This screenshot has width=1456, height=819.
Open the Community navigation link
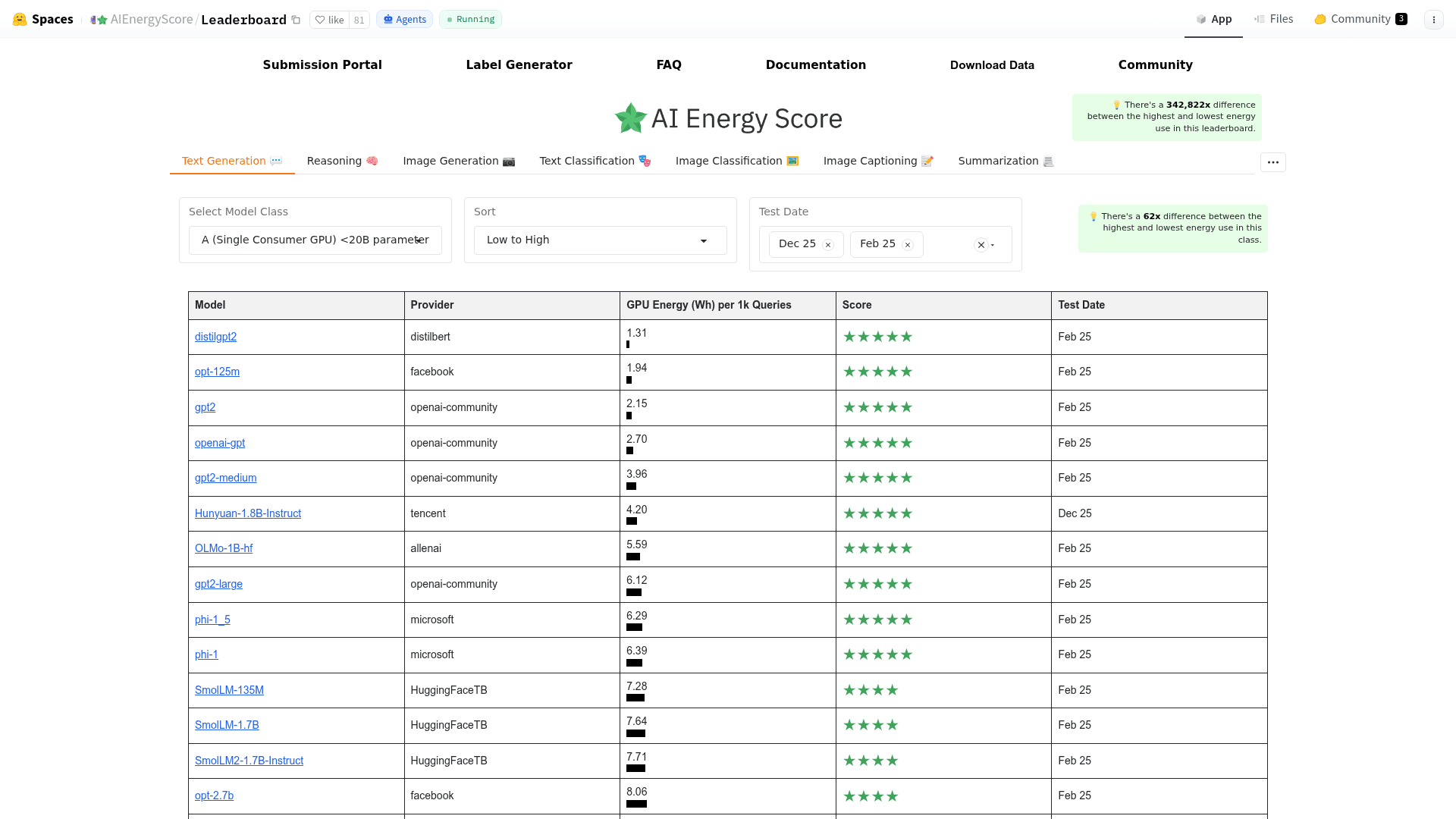(x=1155, y=65)
